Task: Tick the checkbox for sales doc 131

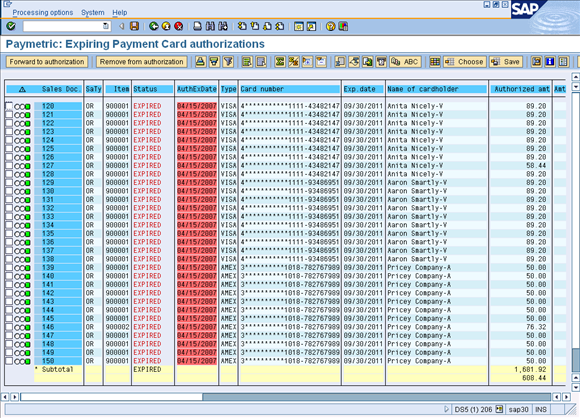Action: coord(9,200)
